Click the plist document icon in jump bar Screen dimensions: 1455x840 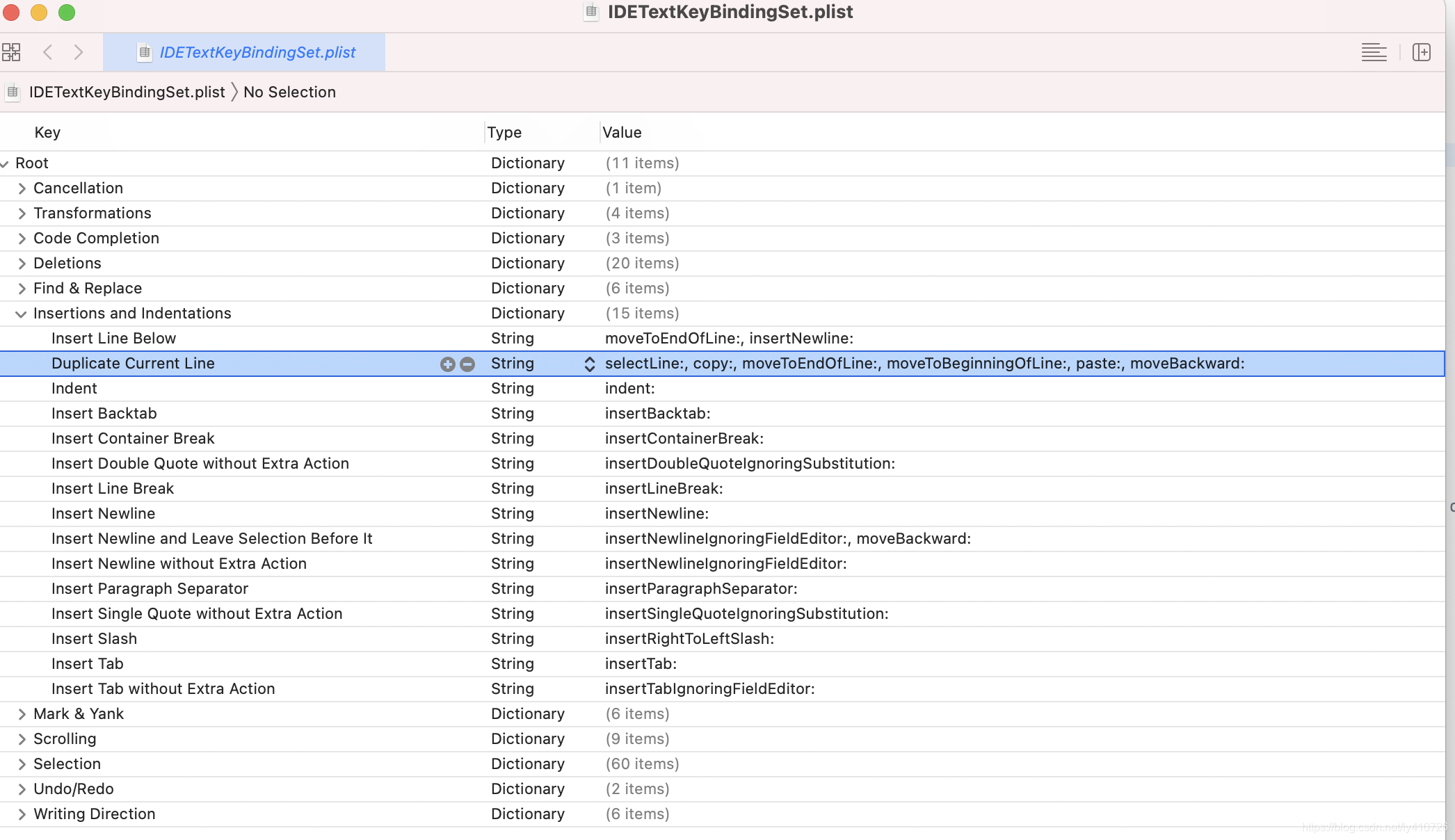point(12,92)
